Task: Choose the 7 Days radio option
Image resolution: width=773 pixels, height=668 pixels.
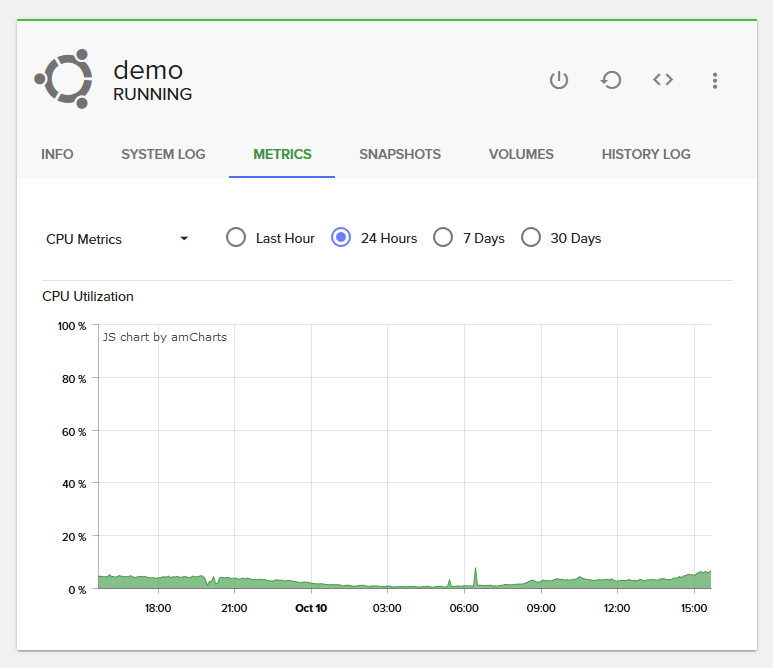Action: pyautogui.click(x=443, y=238)
